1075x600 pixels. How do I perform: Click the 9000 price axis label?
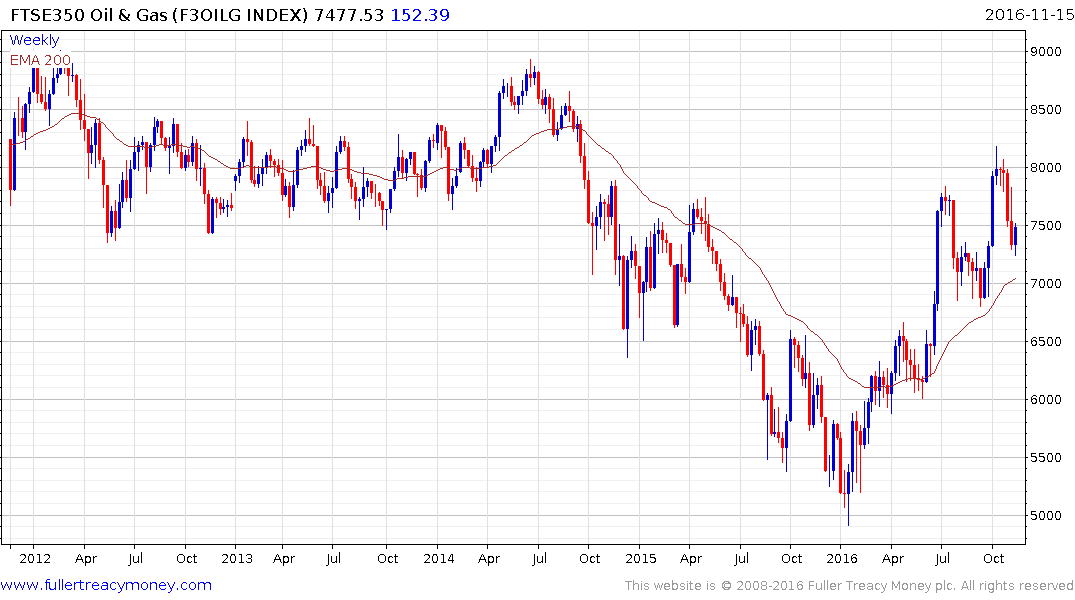[1046, 51]
